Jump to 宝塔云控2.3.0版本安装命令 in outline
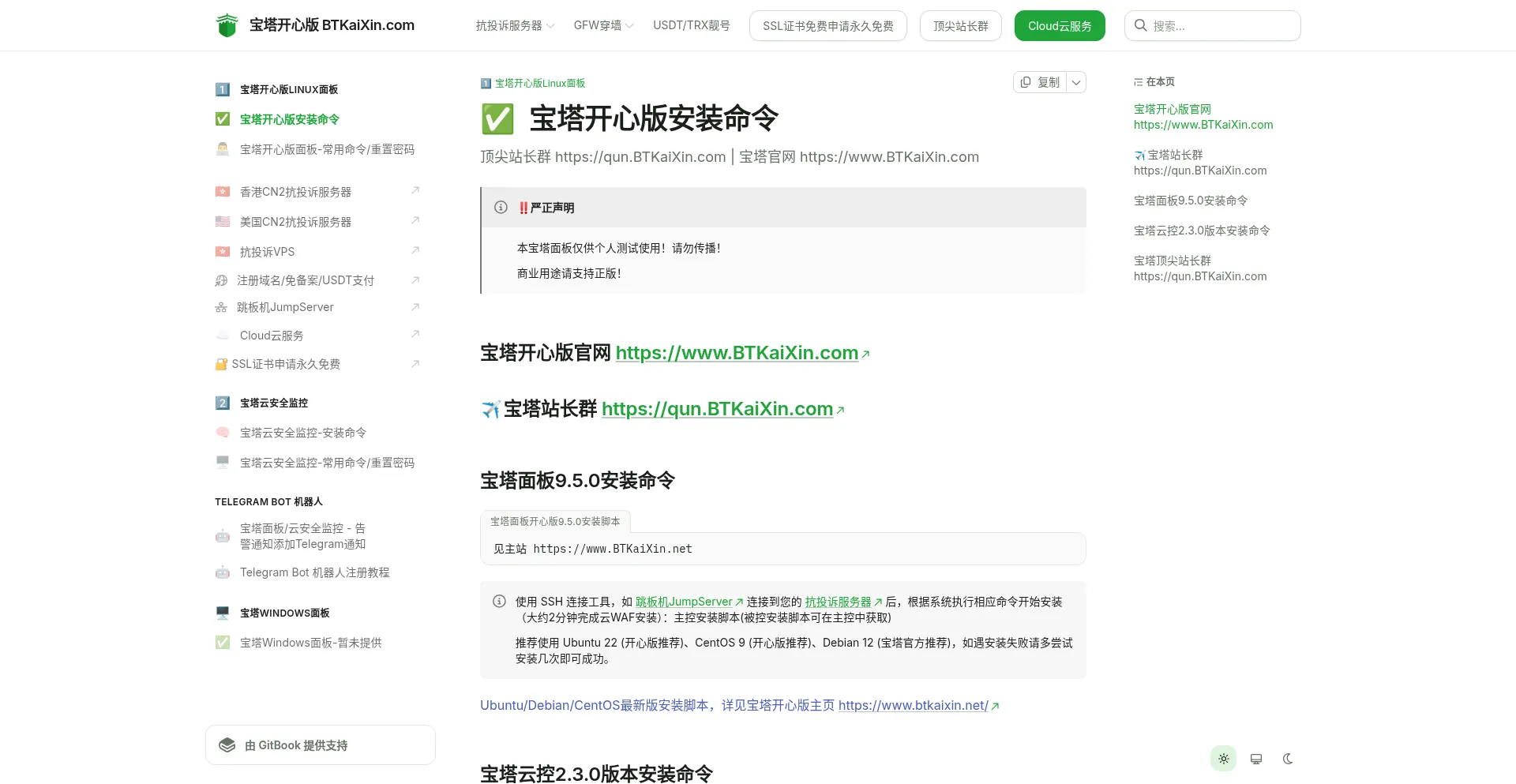This screenshot has height=784, width=1516. point(1202,231)
